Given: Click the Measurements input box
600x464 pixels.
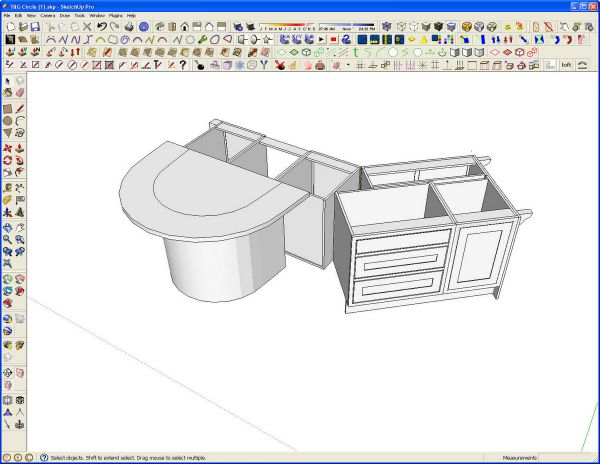Looking at the screenshot, I should (x=567, y=457).
